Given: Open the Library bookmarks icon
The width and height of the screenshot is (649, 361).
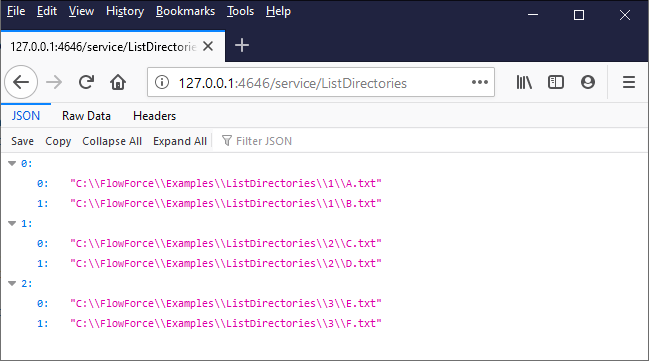Looking at the screenshot, I should click(x=524, y=82).
